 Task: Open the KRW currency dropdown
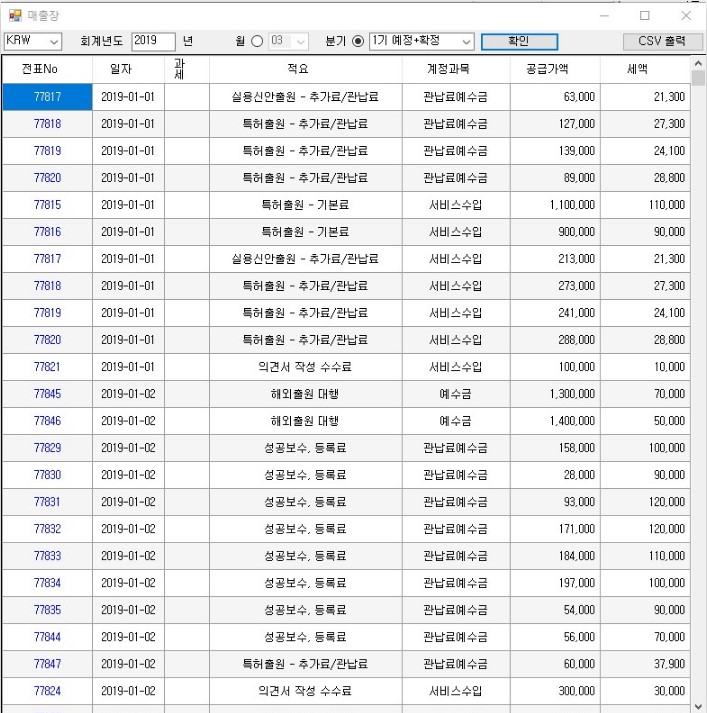[x=33, y=41]
